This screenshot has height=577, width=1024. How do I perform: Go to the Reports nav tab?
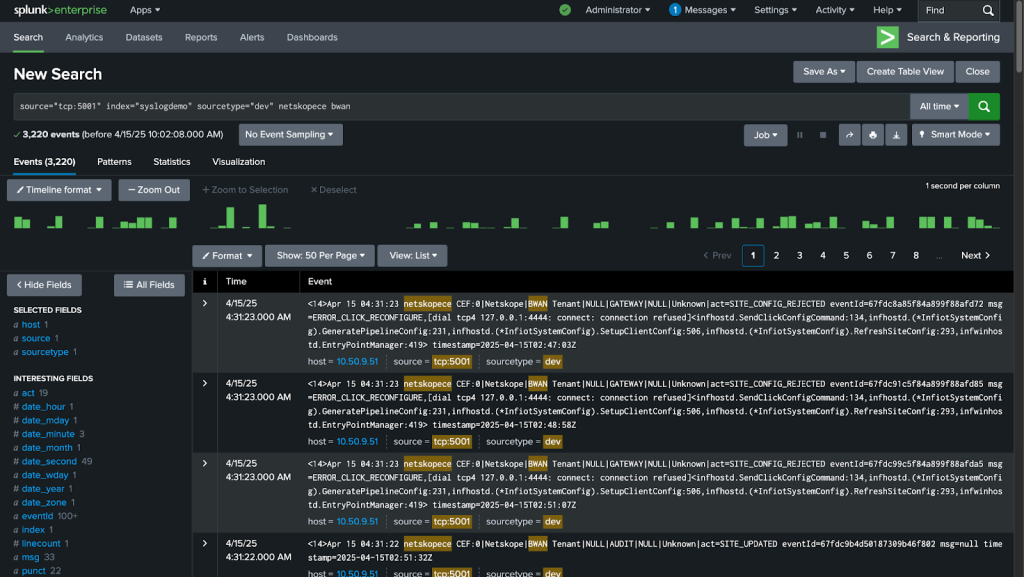point(200,37)
